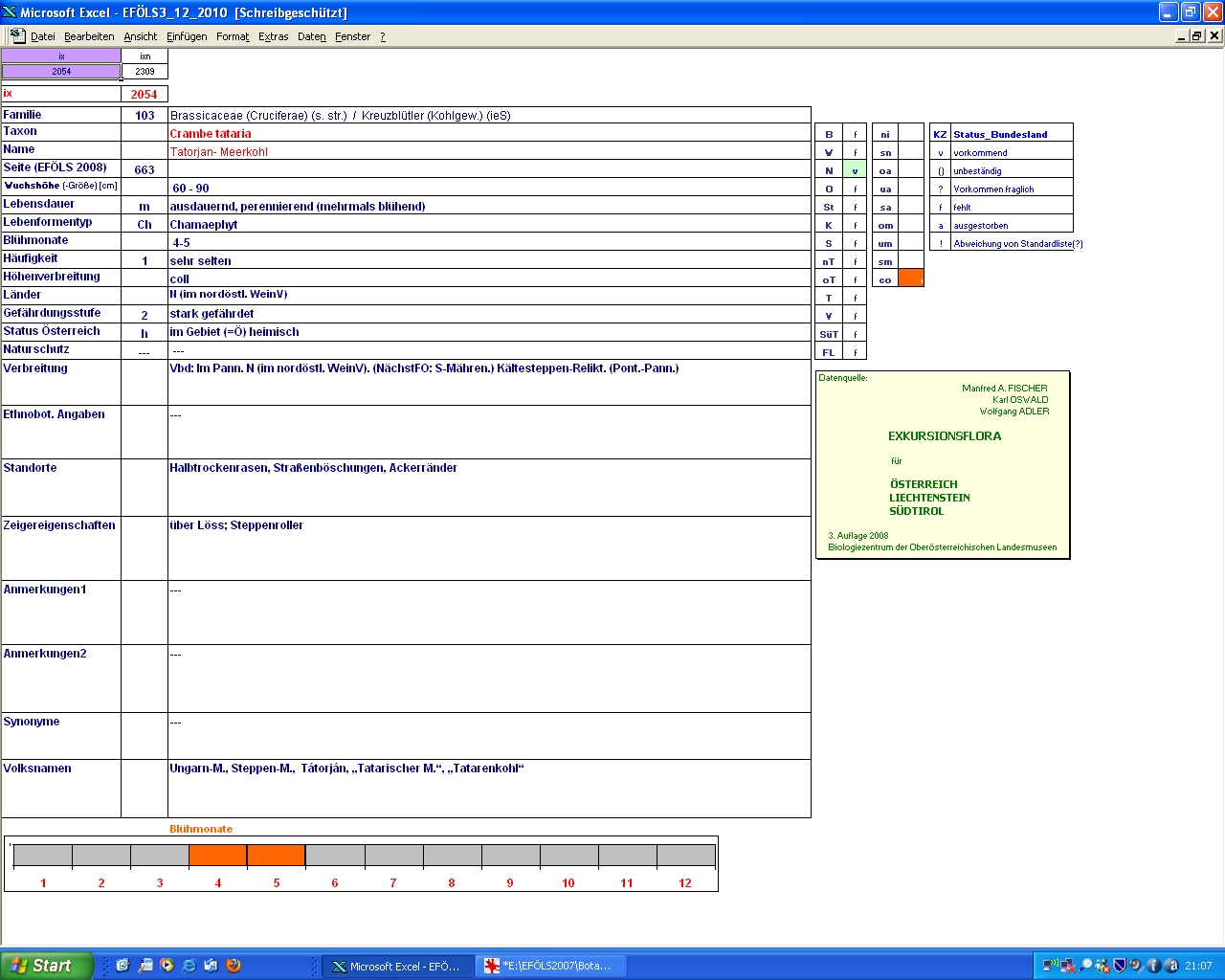
Task: Open the Extras menu
Action: tap(274, 36)
